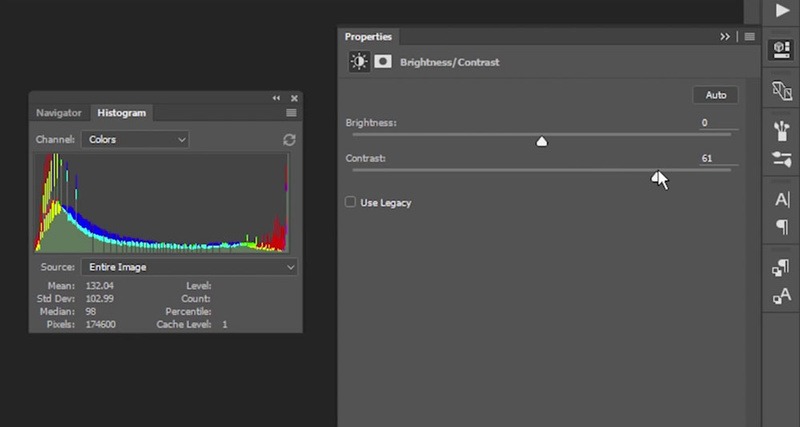Open the Character Styles panel icon

click(x=782, y=296)
